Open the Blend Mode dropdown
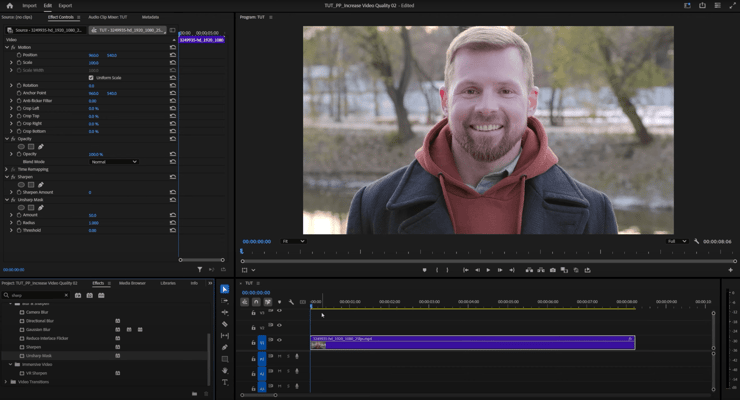This screenshot has height=400, width=740. pyautogui.click(x=114, y=162)
